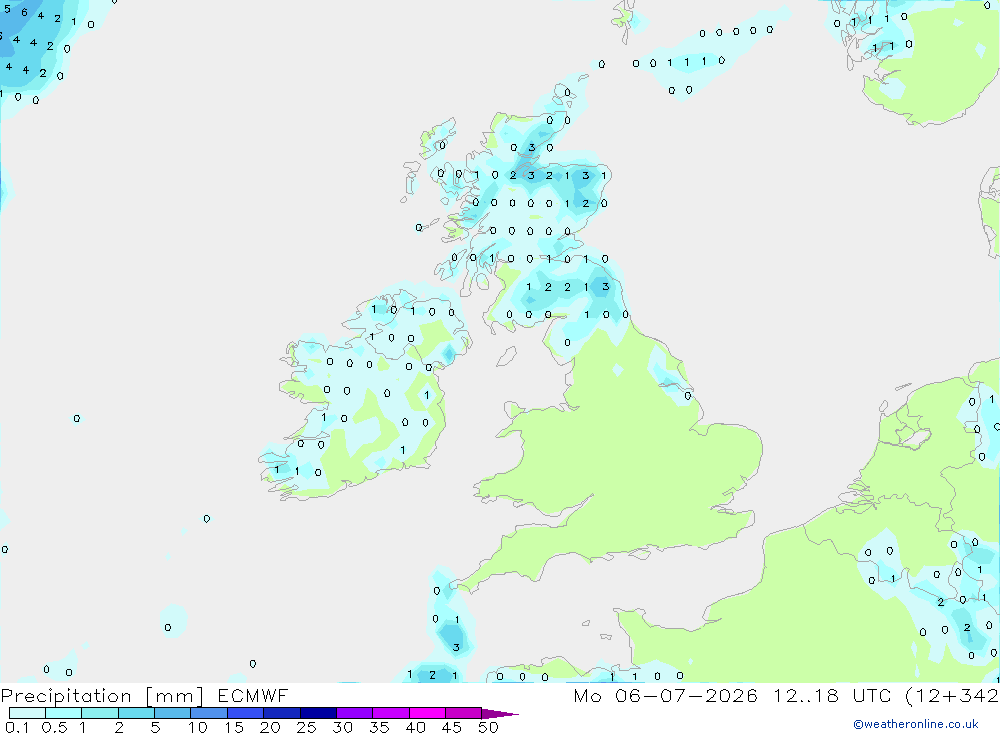The image size is (1000, 733).
Task: Click the '0.5' legend scale label
Action: pos(54,727)
